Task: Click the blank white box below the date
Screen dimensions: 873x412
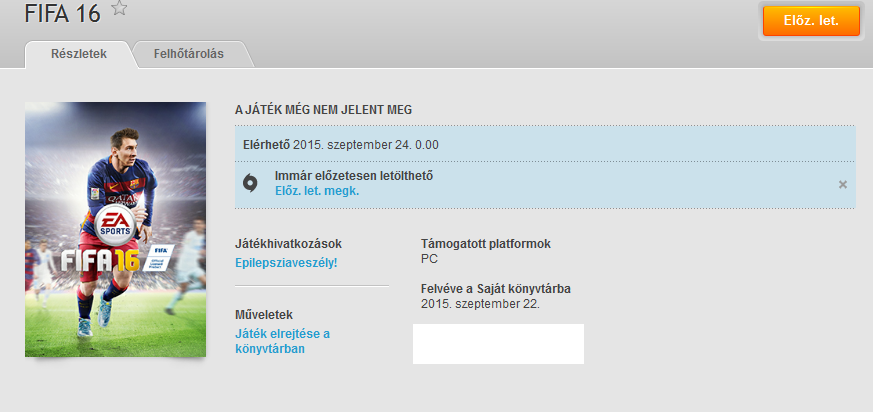Action: coord(498,343)
